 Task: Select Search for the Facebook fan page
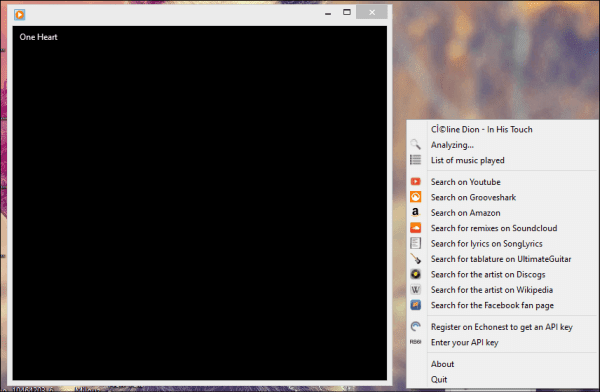point(502,305)
